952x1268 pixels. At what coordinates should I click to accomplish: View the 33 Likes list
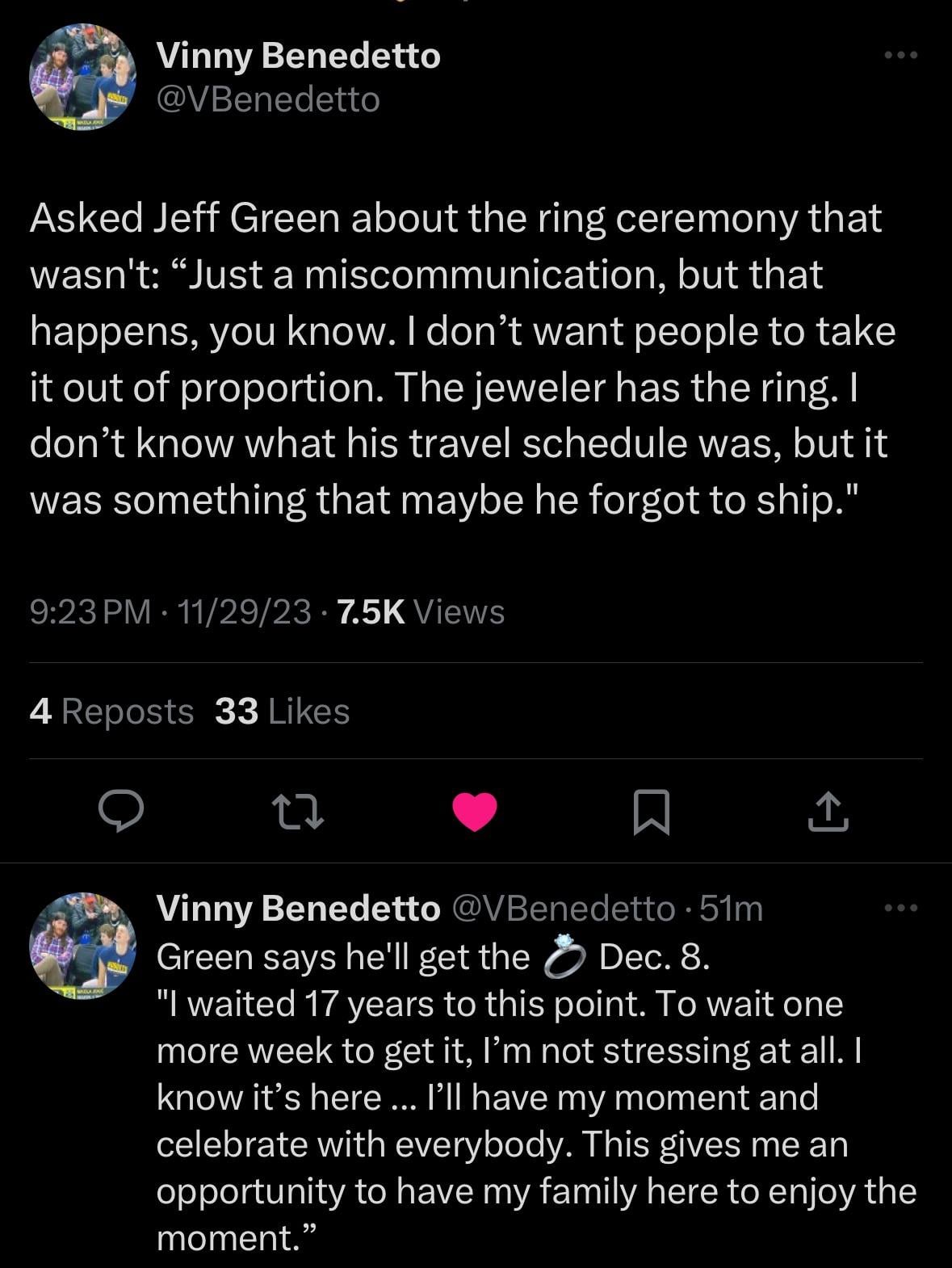(283, 712)
